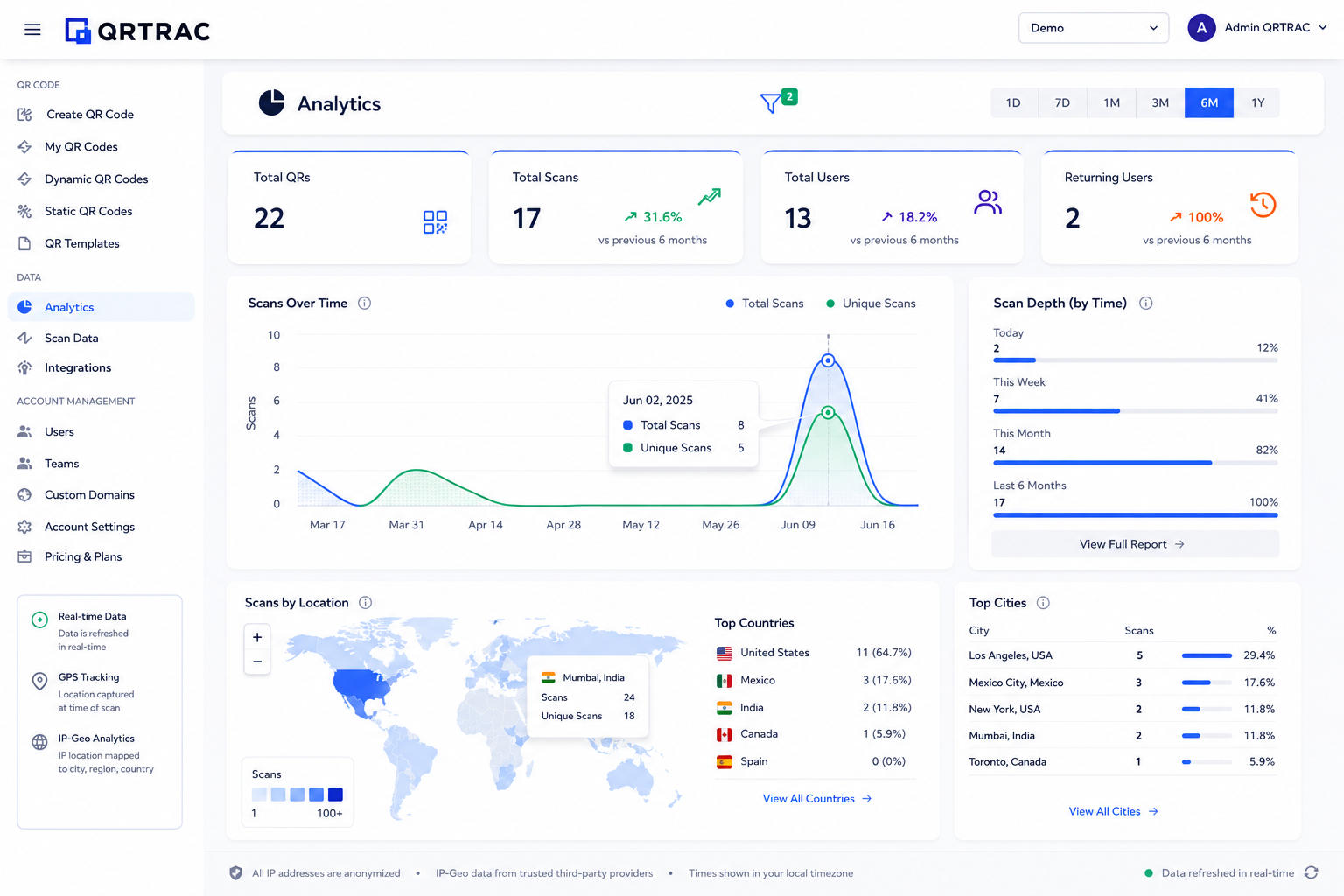This screenshot has width=1344, height=896.
Task: Select the 6M time range
Action: pos(1209,102)
